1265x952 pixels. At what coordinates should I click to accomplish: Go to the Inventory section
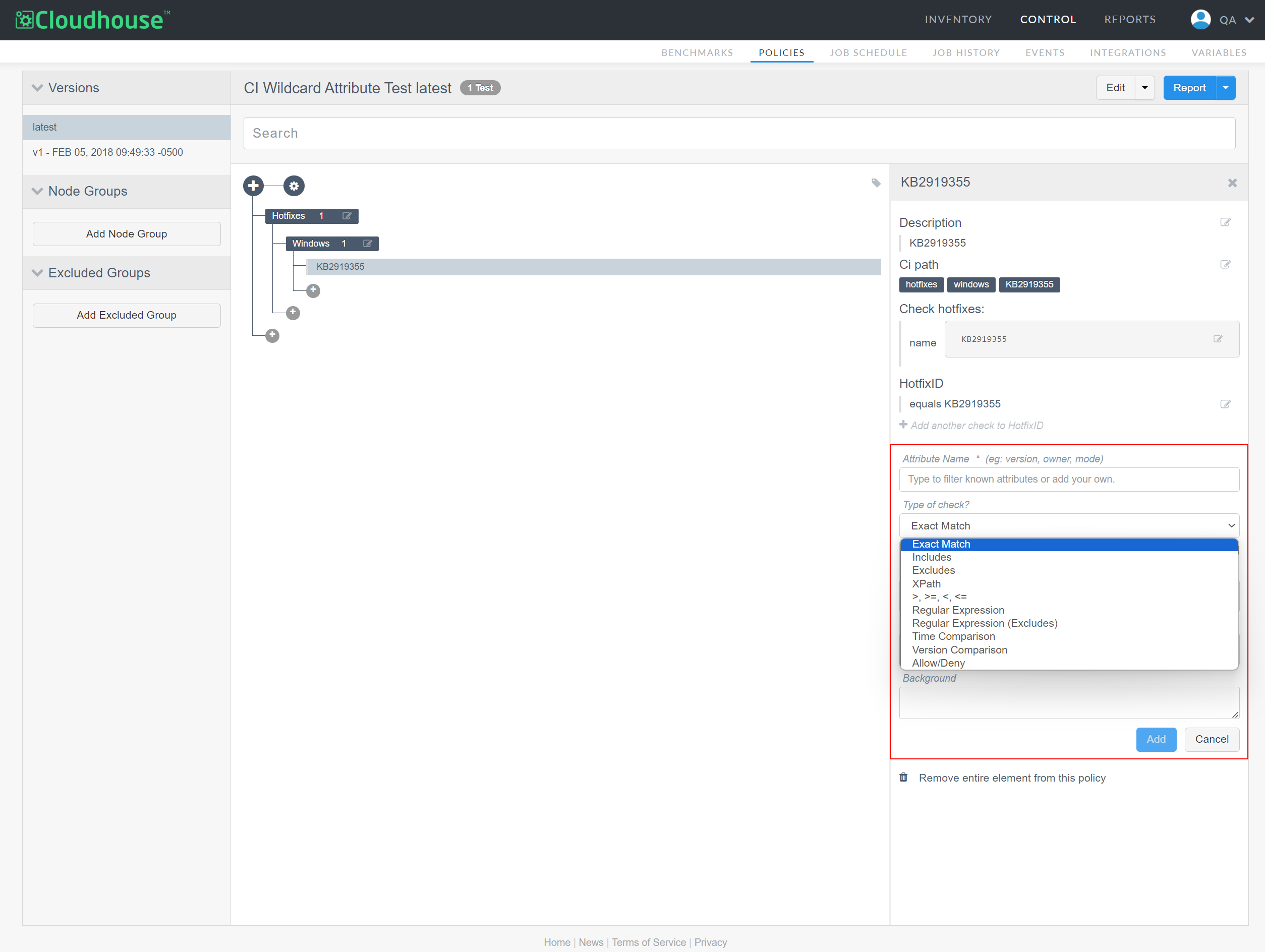958,20
